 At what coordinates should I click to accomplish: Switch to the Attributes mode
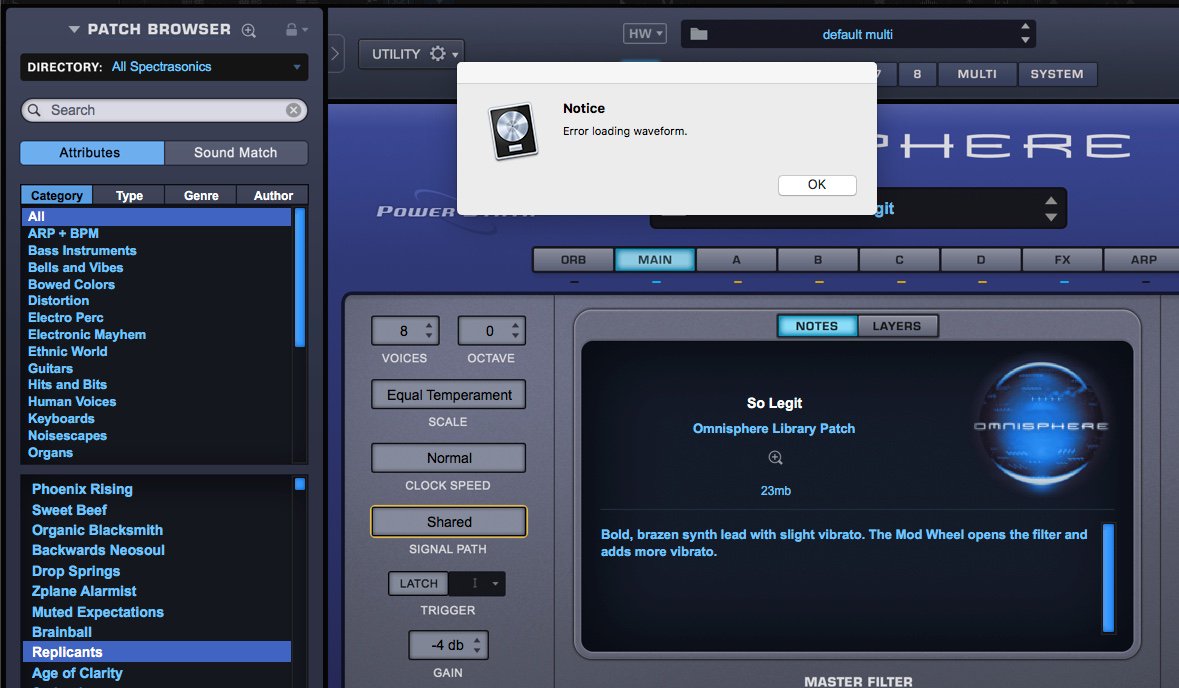(92, 153)
